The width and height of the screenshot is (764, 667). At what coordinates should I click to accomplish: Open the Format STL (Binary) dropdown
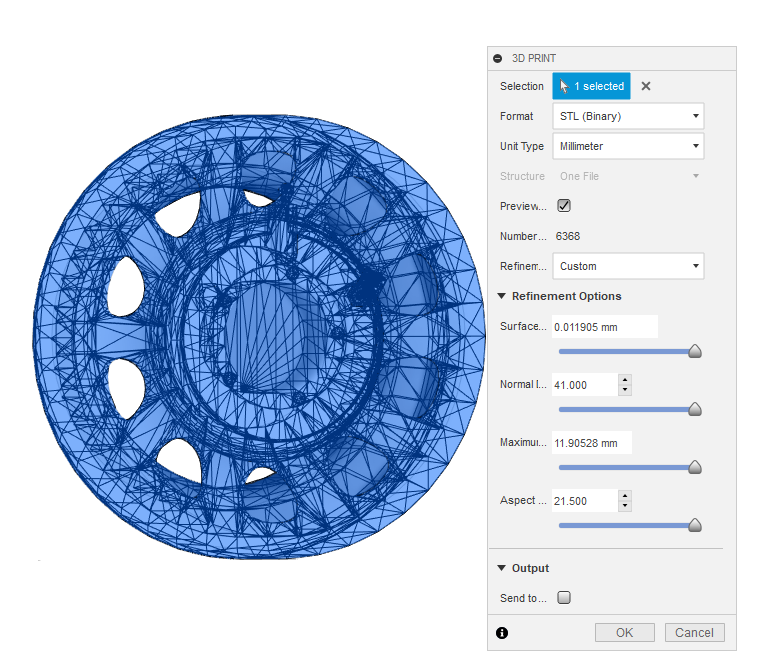tap(628, 116)
